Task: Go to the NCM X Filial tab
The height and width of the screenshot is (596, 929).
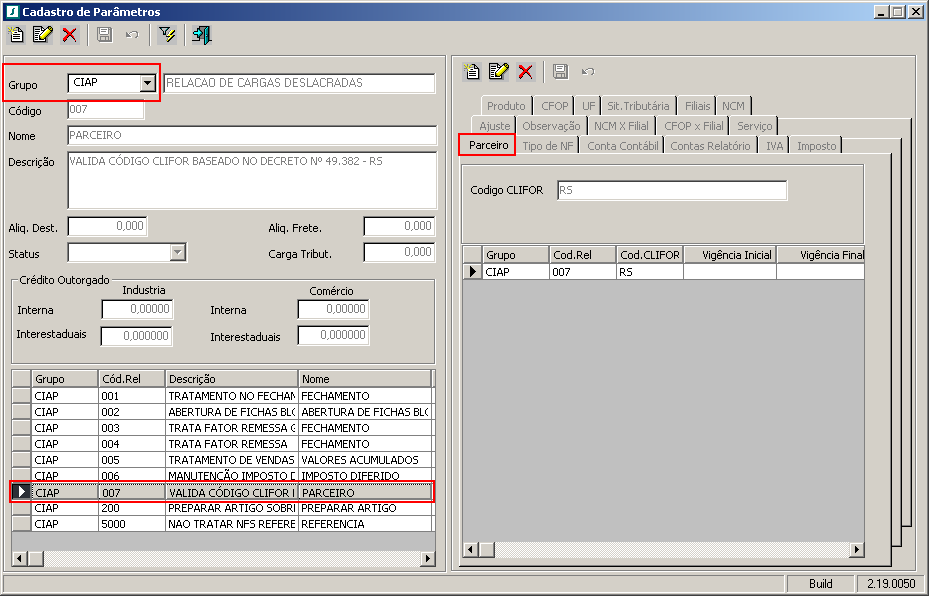Action: point(621,126)
